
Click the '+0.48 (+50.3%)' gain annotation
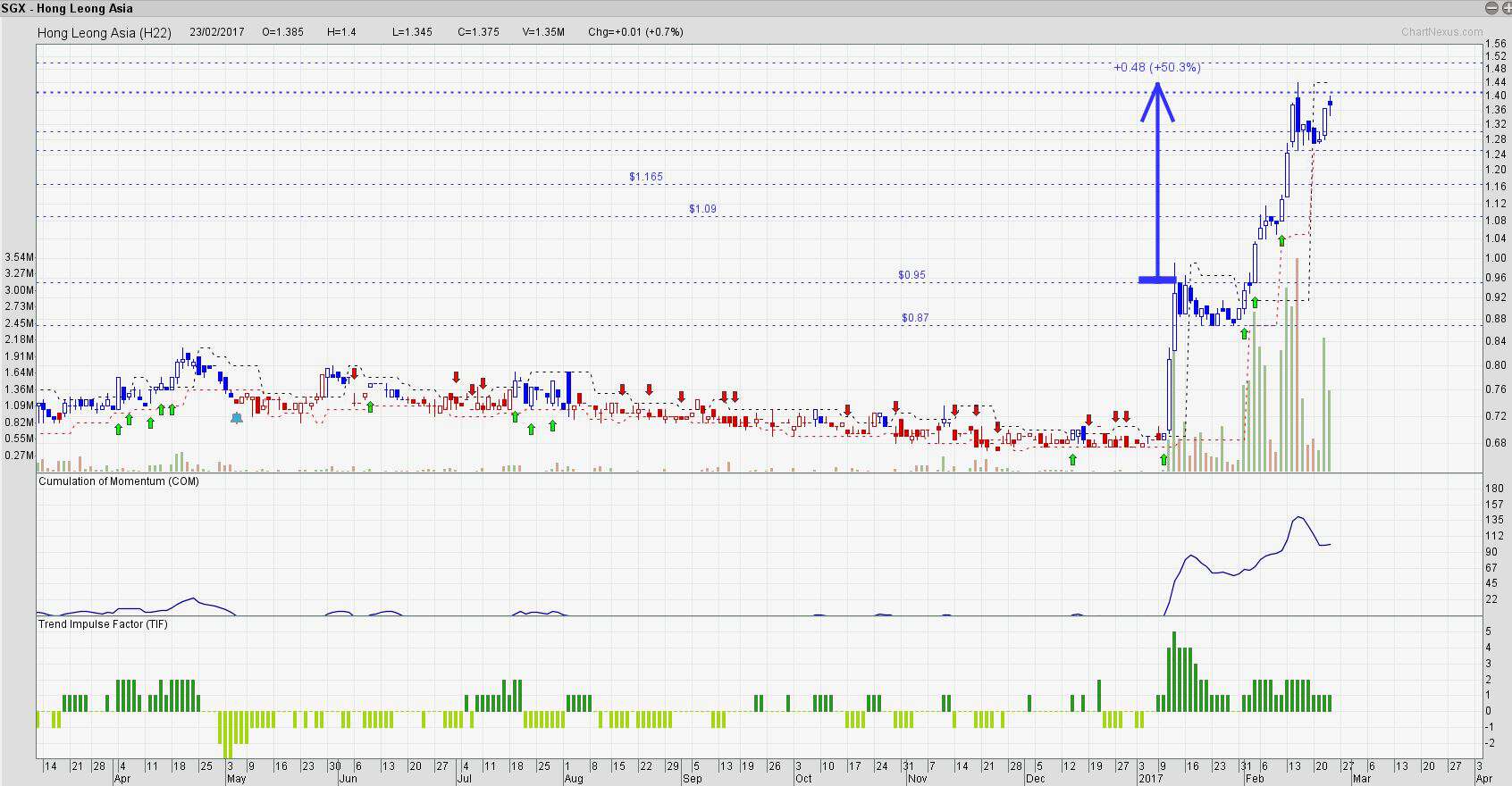click(x=1157, y=67)
